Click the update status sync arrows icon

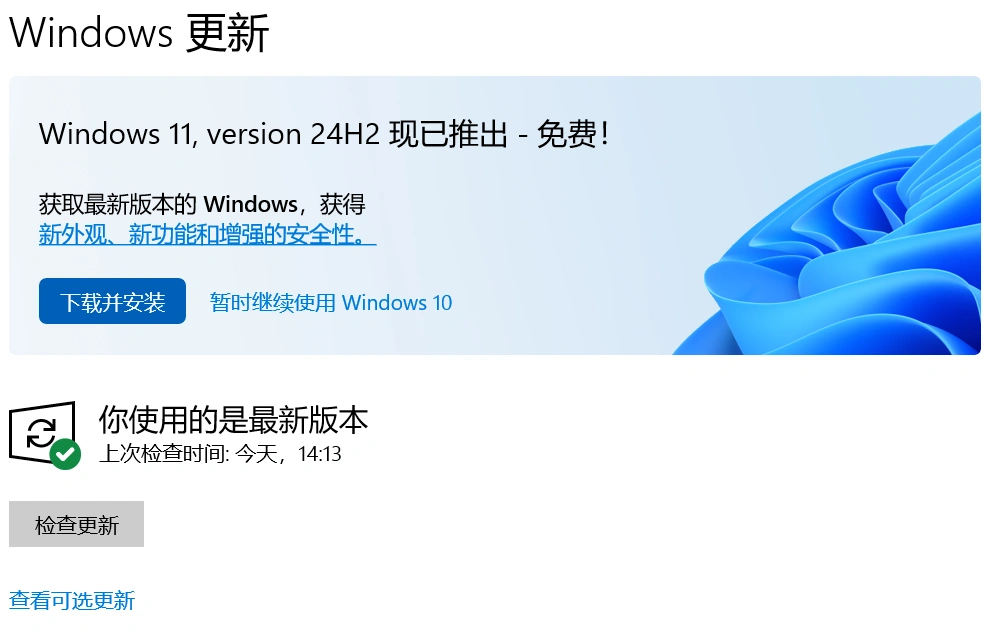pos(41,434)
